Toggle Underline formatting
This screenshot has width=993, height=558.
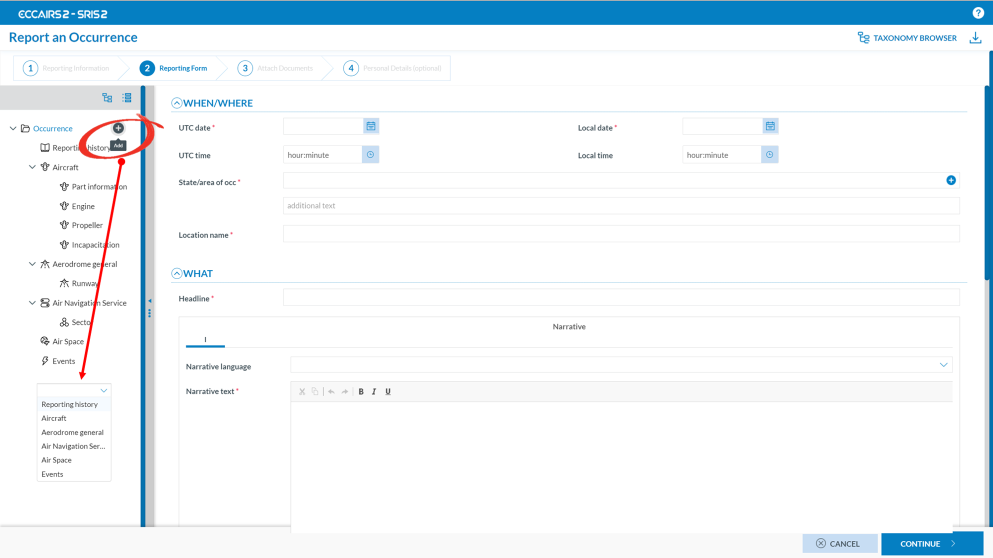[388, 391]
